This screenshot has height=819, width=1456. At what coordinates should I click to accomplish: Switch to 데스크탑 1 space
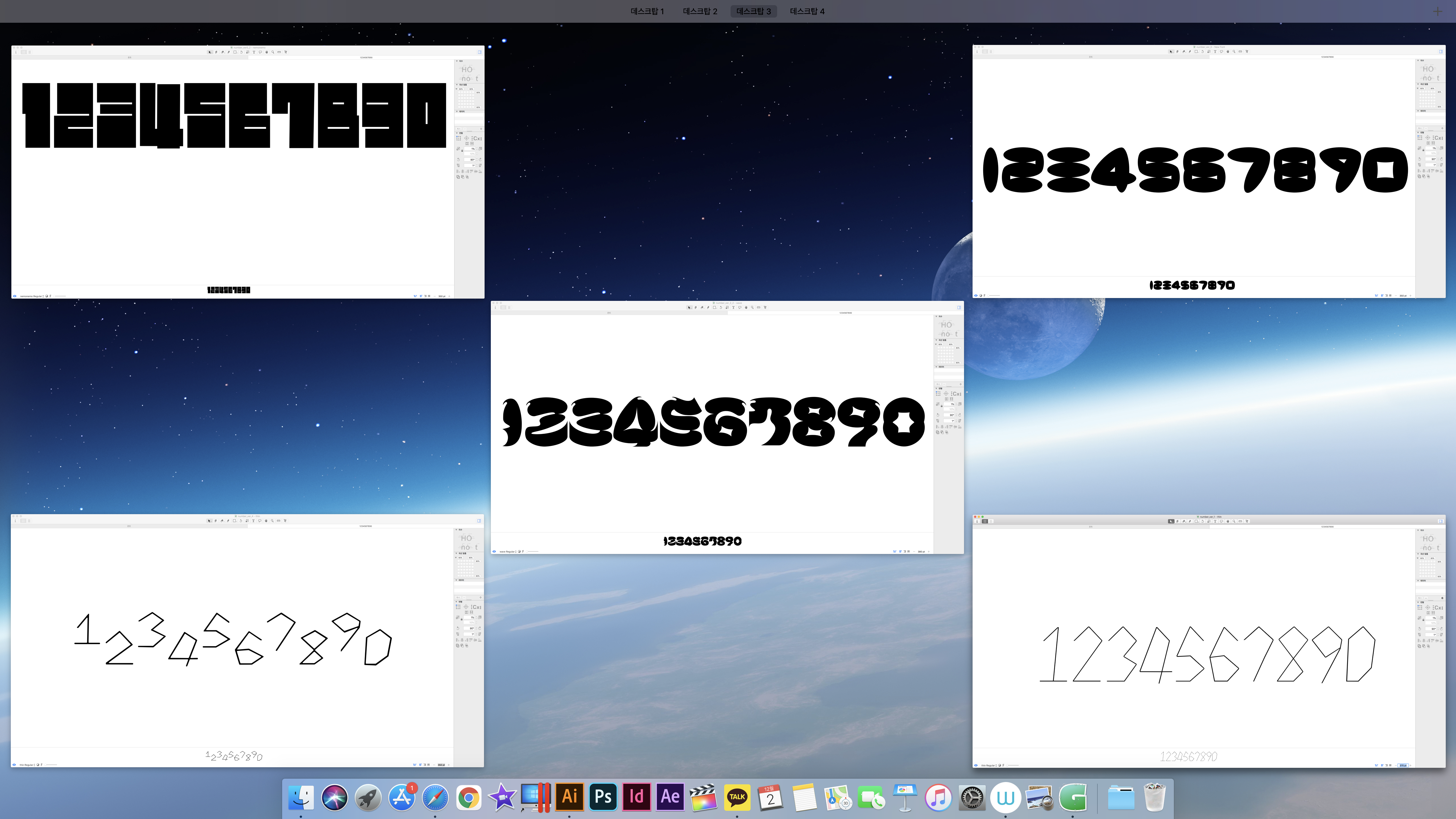(x=647, y=11)
